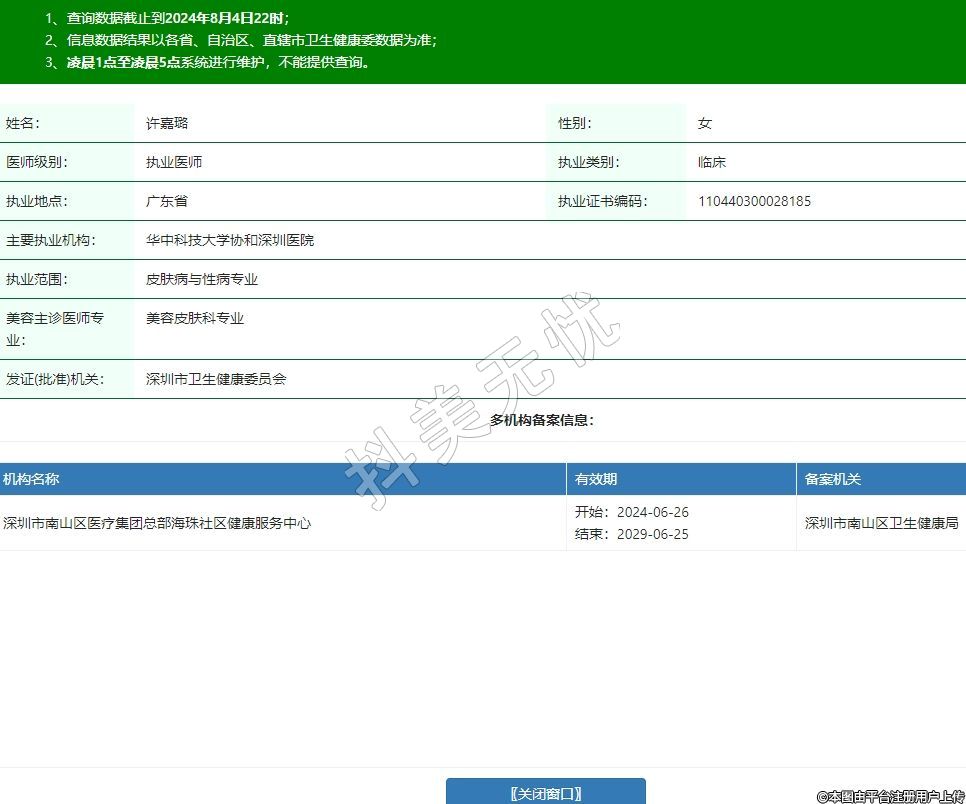Click the 深圳市南山区卫生健康局 cell
This screenshot has width=966, height=804.
(881, 523)
